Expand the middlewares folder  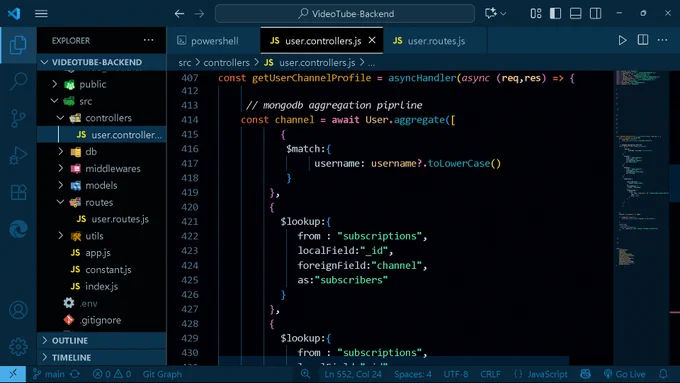point(61,168)
